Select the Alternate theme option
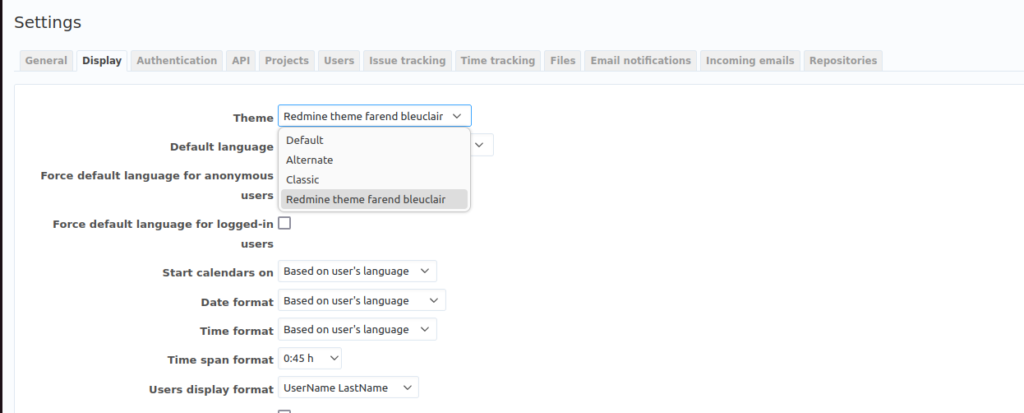The height and width of the screenshot is (413, 1024). pyautogui.click(x=310, y=160)
